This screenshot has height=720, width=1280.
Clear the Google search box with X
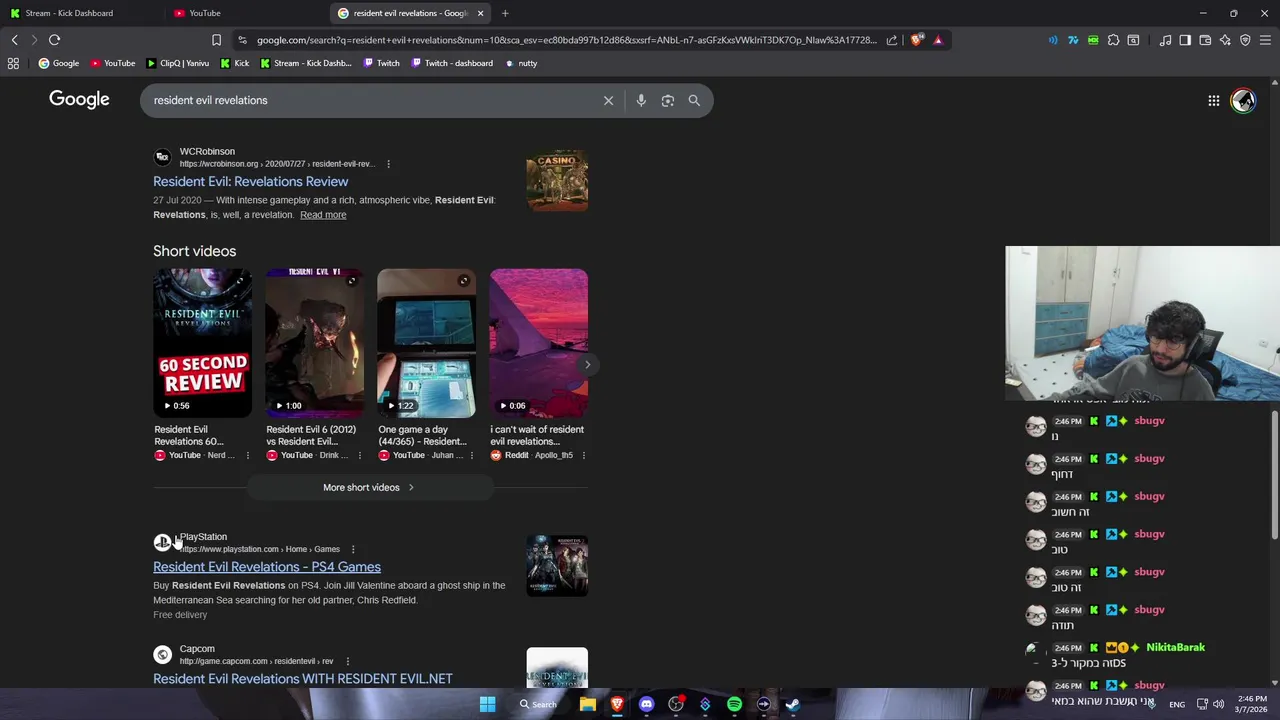click(608, 100)
